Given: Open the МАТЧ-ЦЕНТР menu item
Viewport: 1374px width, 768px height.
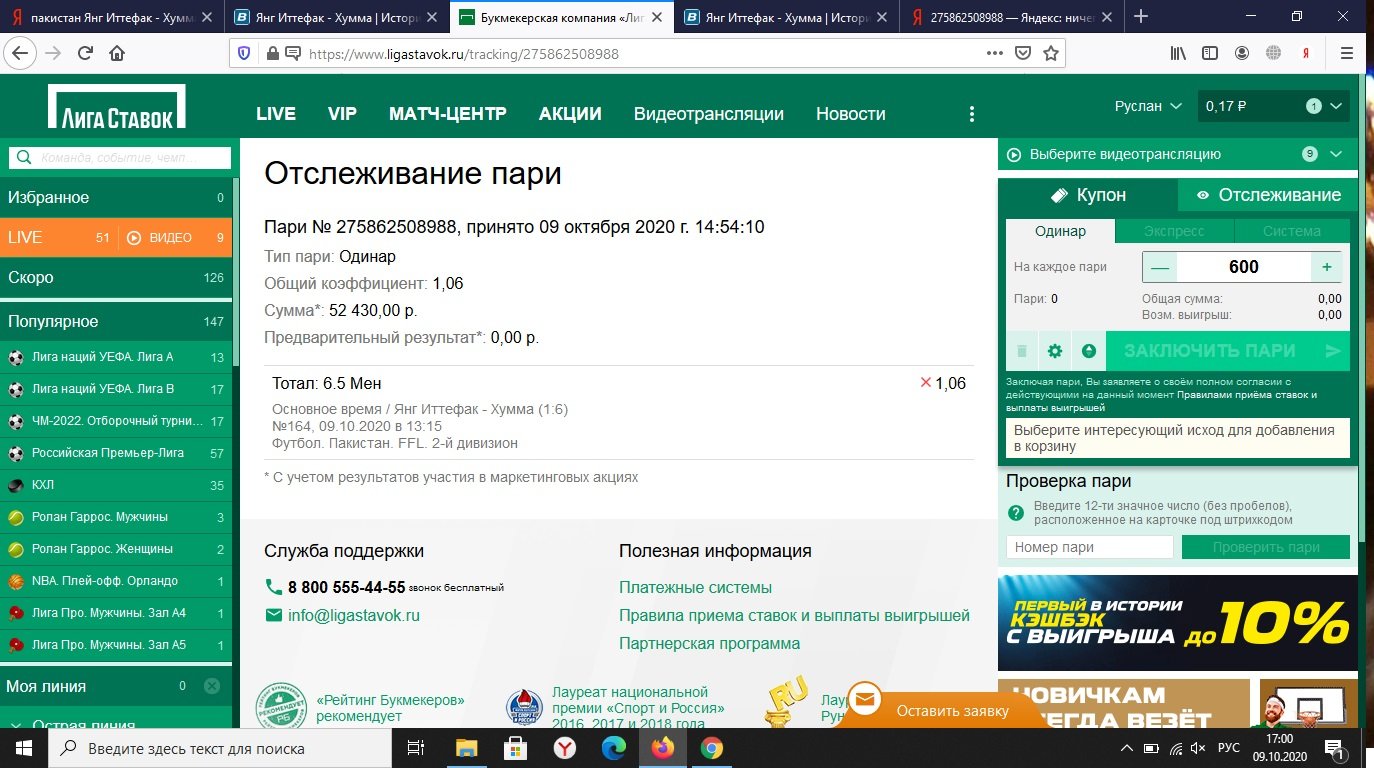Looking at the screenshot, I should [447, 114].
